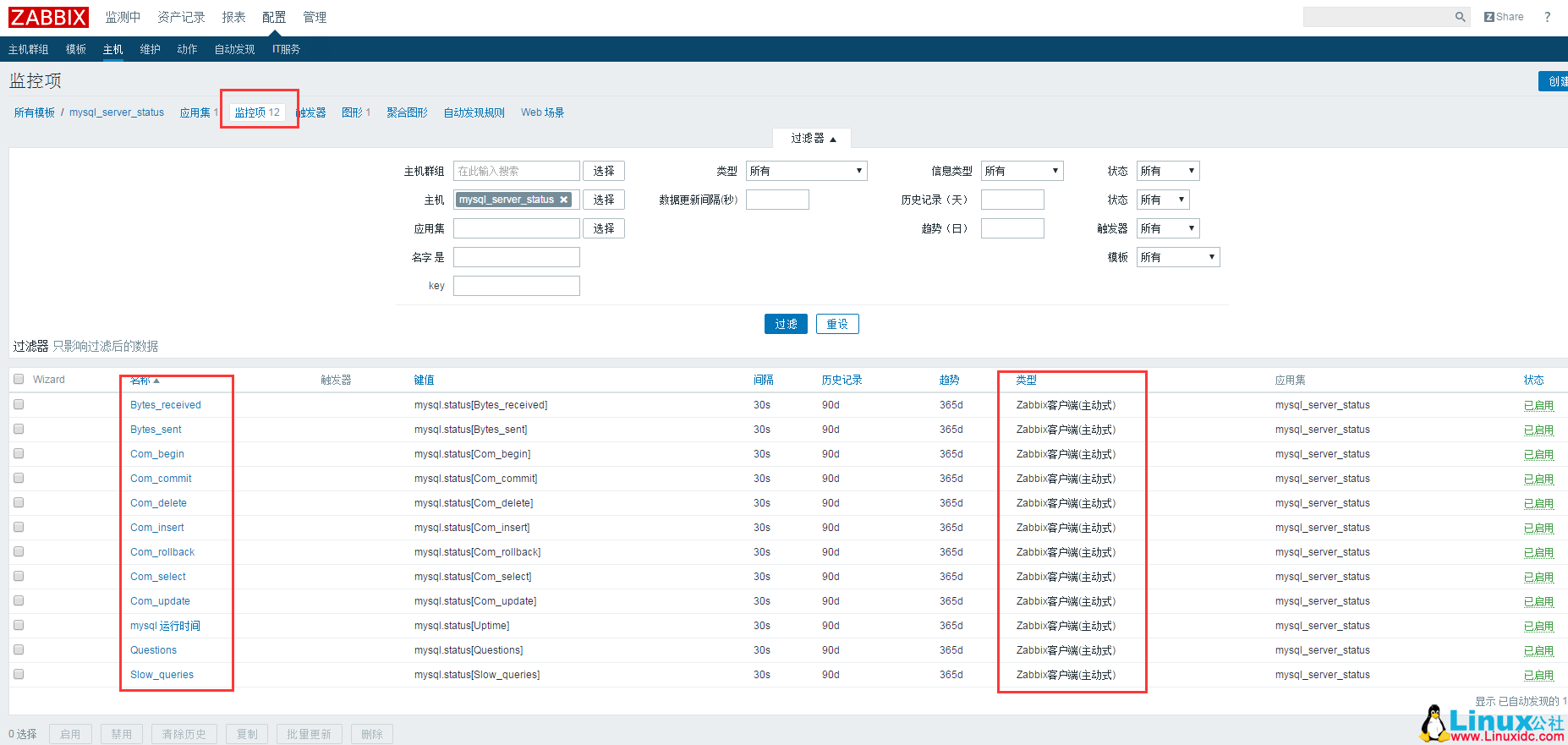Focus the 名字 是 input field
The width and height of the screenshot is (1568, 745).
pos(517,257)
